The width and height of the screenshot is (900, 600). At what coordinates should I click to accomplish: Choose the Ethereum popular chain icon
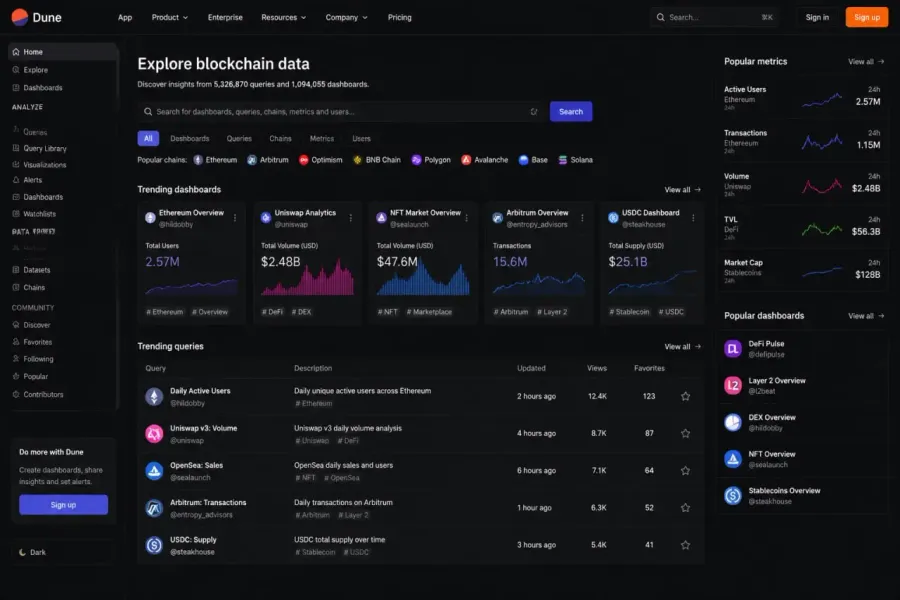[x=198, y=160]
